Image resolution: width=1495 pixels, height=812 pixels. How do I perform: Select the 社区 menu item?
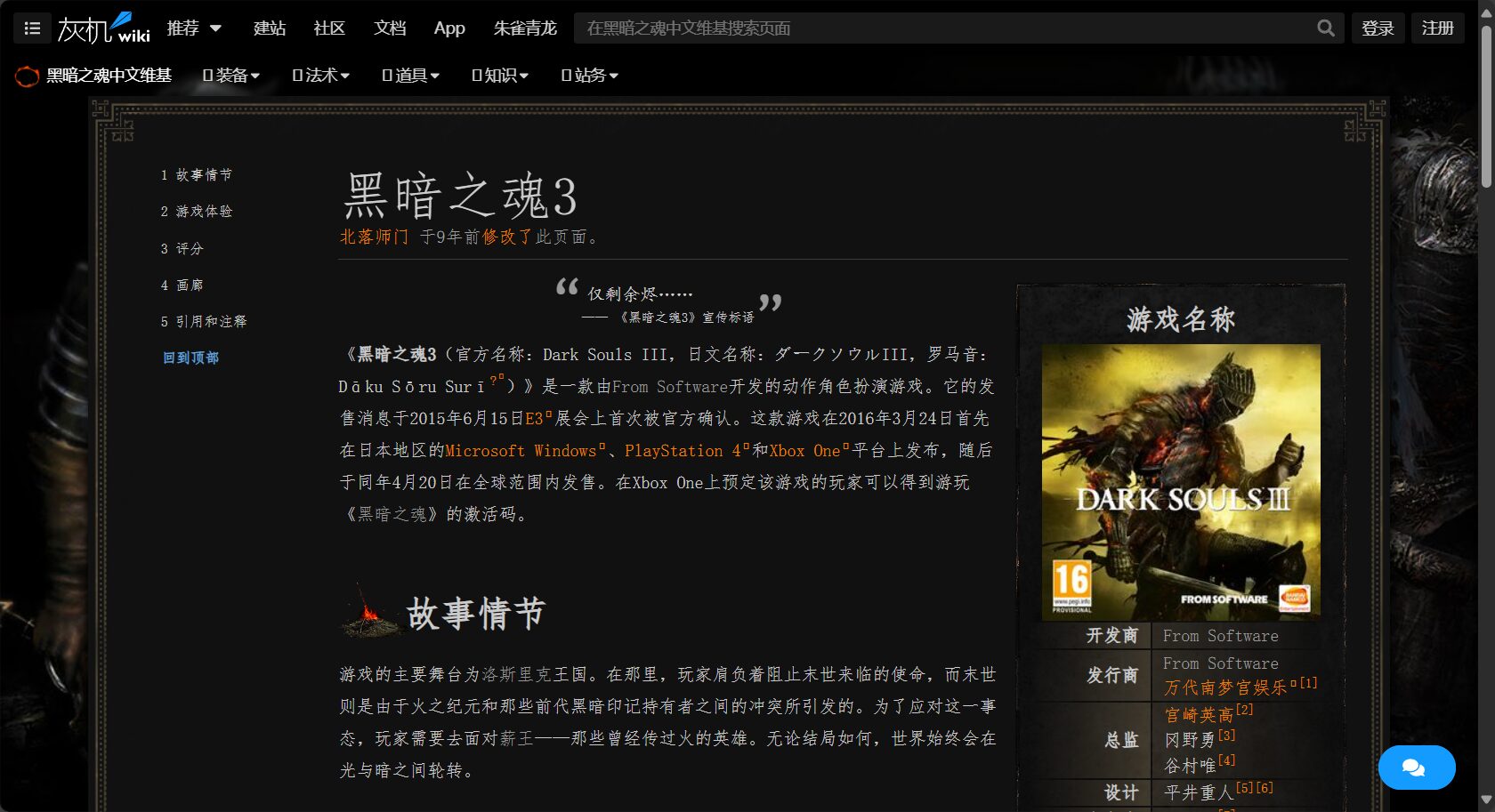pyautogui.click(x=327, y=28)
